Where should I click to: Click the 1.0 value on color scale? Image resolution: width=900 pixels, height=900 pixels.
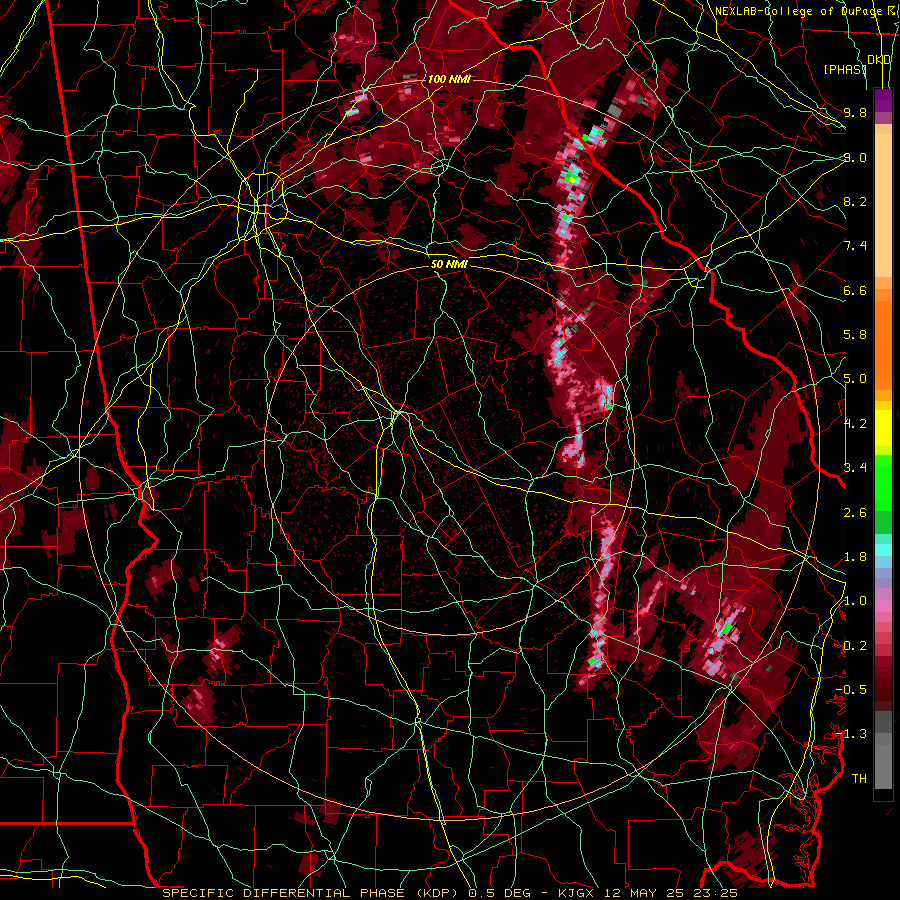(x=855, y=601)
